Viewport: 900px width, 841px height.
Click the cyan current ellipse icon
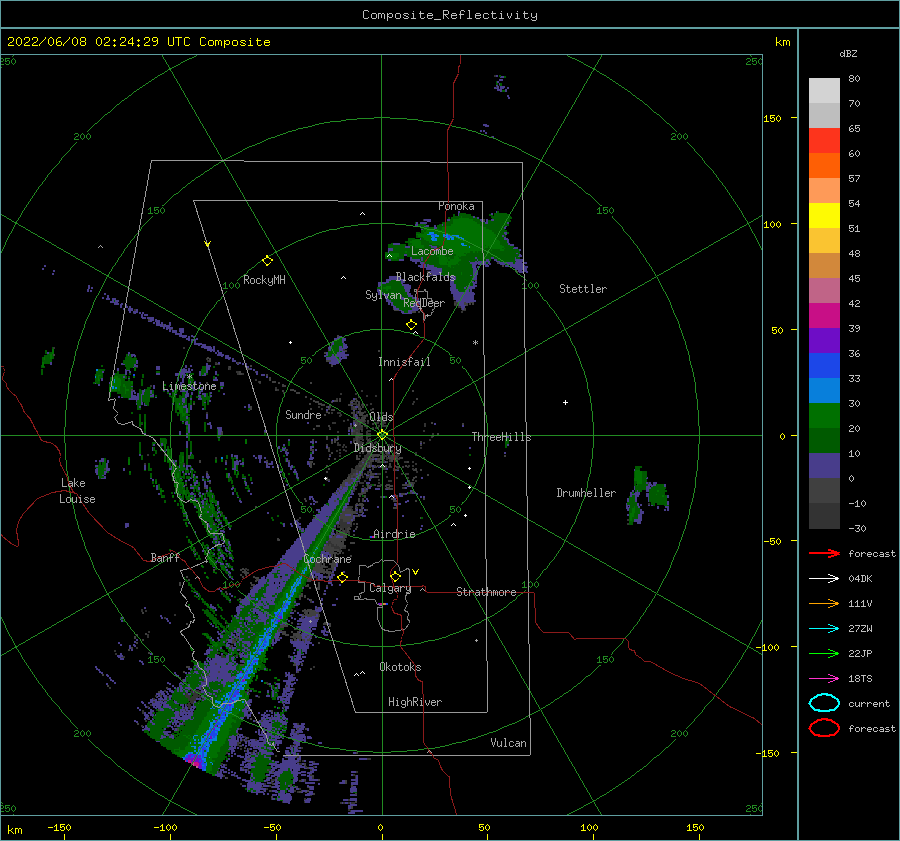coord(824,703)
